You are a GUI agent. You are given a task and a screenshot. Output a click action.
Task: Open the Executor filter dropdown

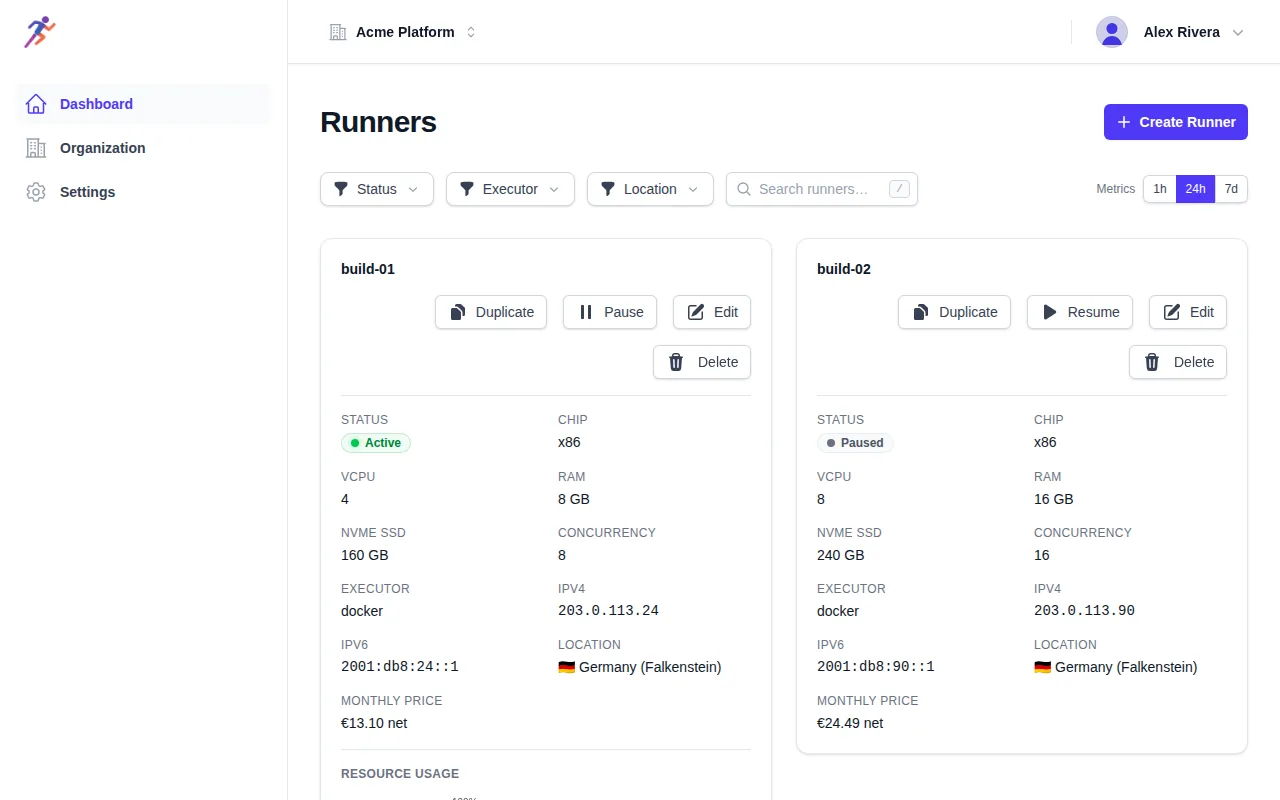click(510, 189)
